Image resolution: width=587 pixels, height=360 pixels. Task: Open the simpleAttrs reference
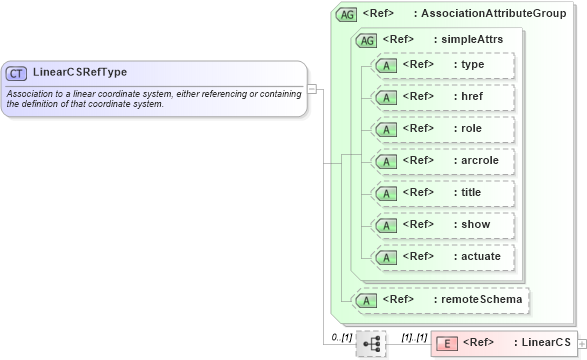pos(472,39)
